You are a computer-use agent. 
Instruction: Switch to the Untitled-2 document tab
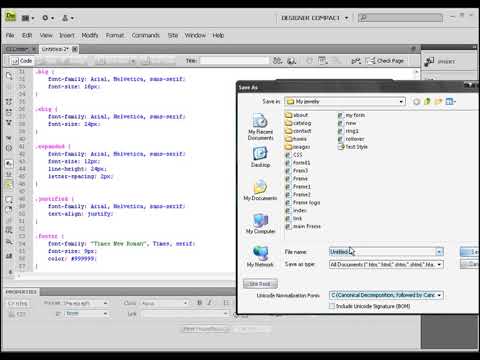pyautogui.click(x=55, y=49)
